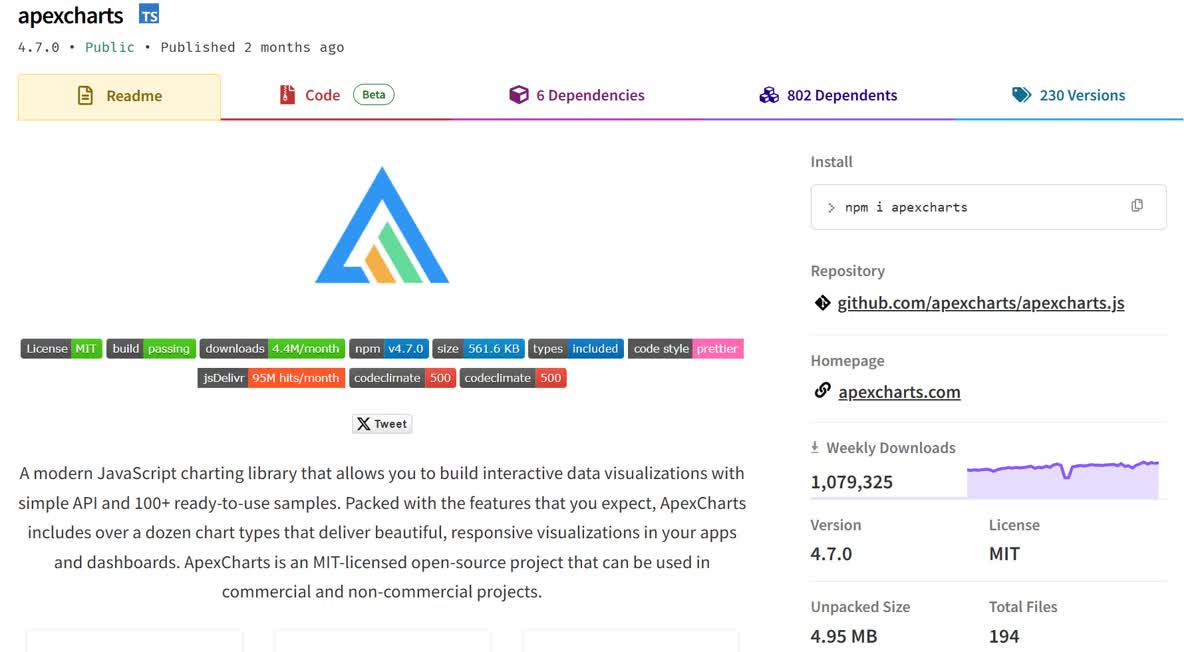This screenshot has width=1200, height=652.
Task: Click the weekly downloads sparkline chart
Action: (x=1062, y=479)
